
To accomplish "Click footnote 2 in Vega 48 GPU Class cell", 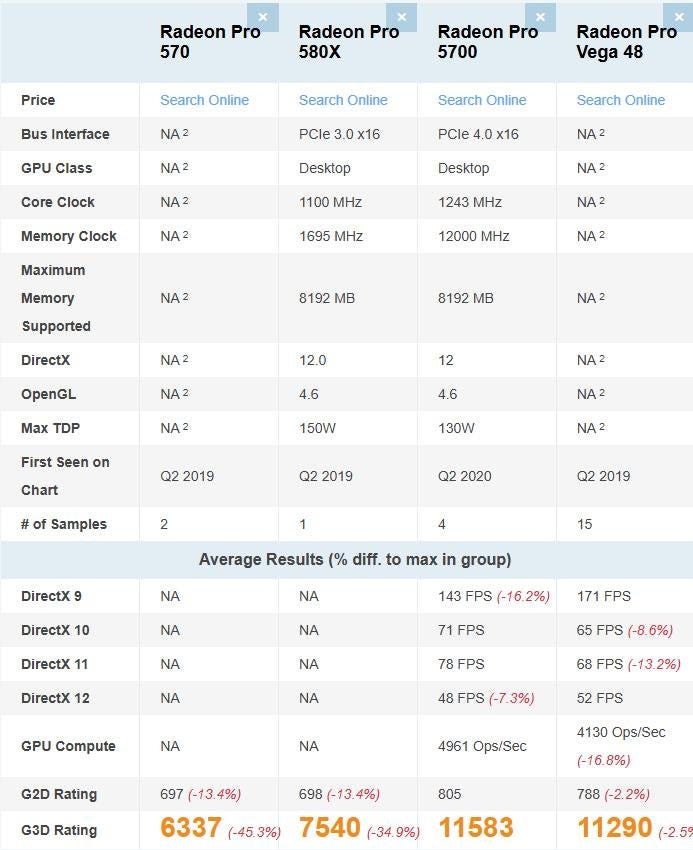I will [x=601, y=166].
